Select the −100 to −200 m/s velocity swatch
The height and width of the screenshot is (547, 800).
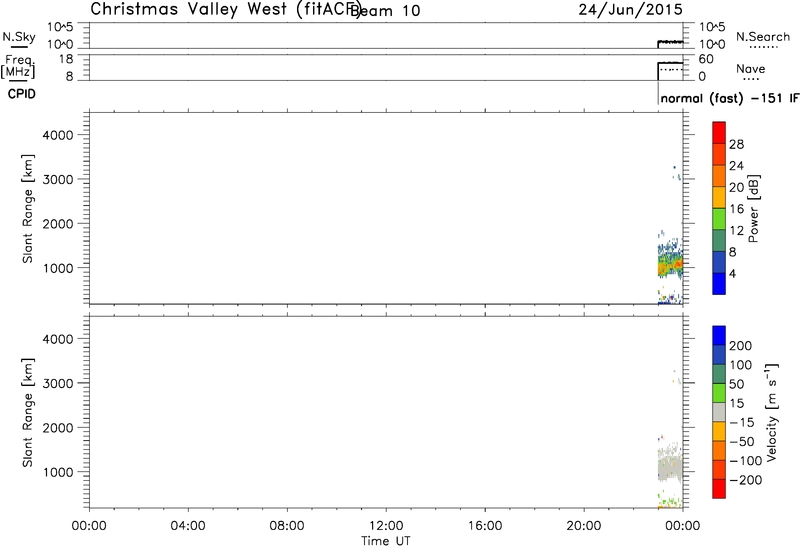[x=719, y=470]
